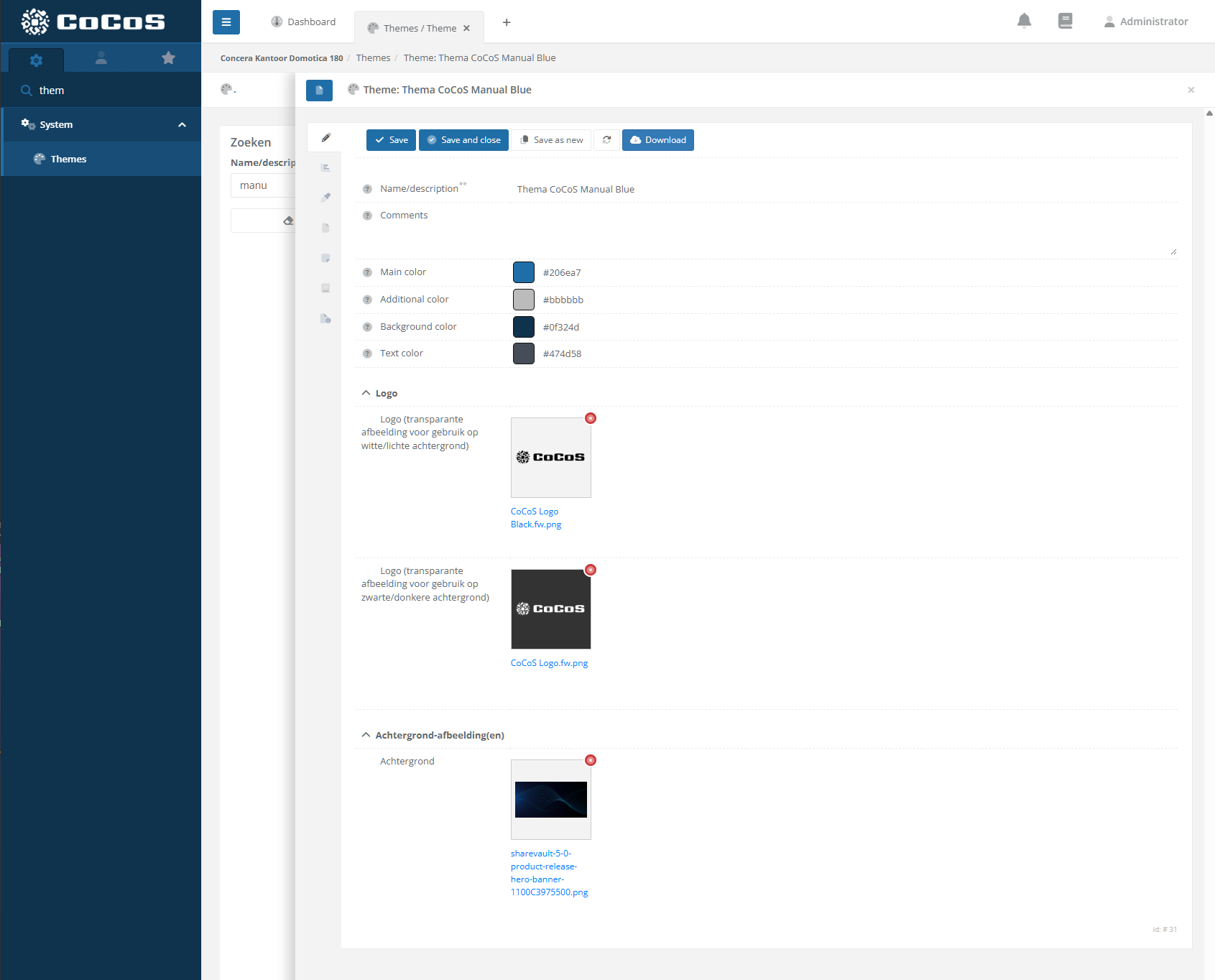The height and width of the screenshot is (980, 1215).
Task: Select the pencil edit icon in the side strip
Action: (325, 137)
